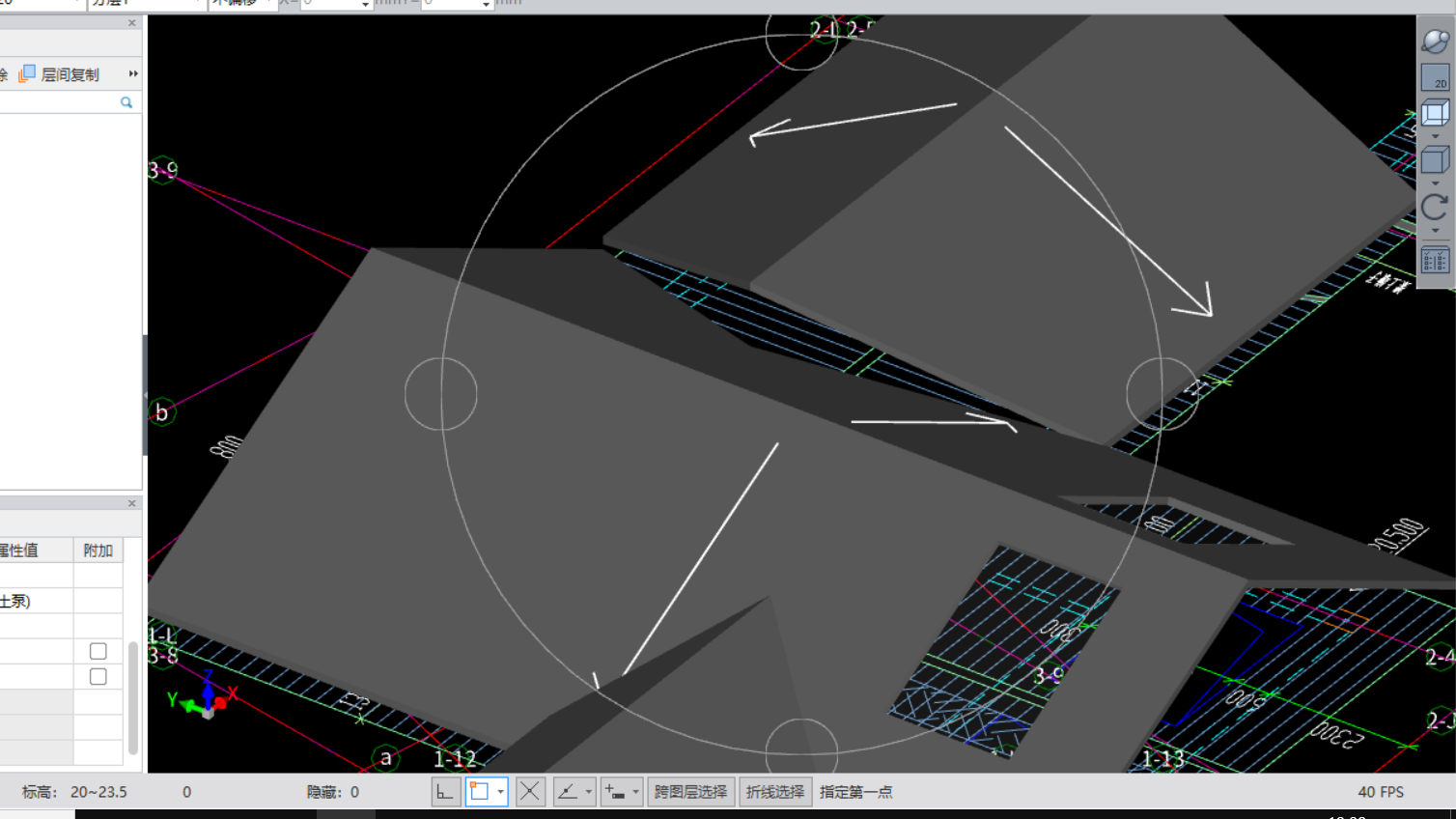Image resolution: width=1456 pixels, height=819 pixels.
Task: Toggle the orthogonal mode icon in status bar
Action: [x=444, y=792]
